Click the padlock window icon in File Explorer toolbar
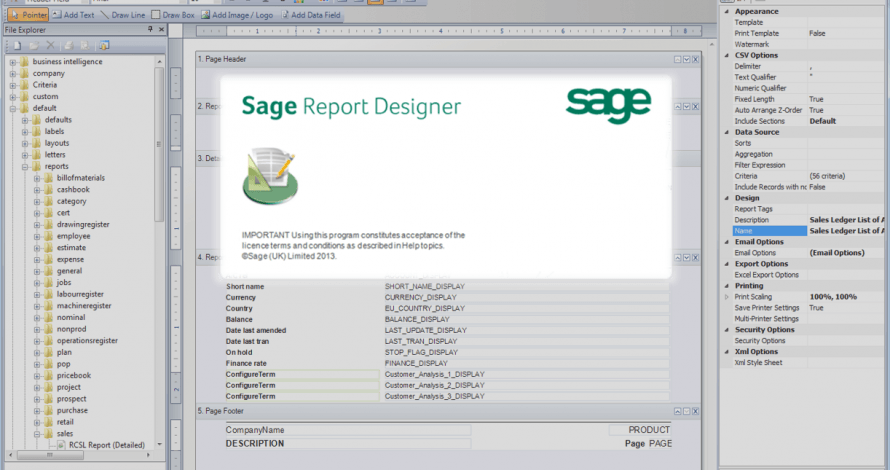The image size is (890, 470). tap(104, 45)
